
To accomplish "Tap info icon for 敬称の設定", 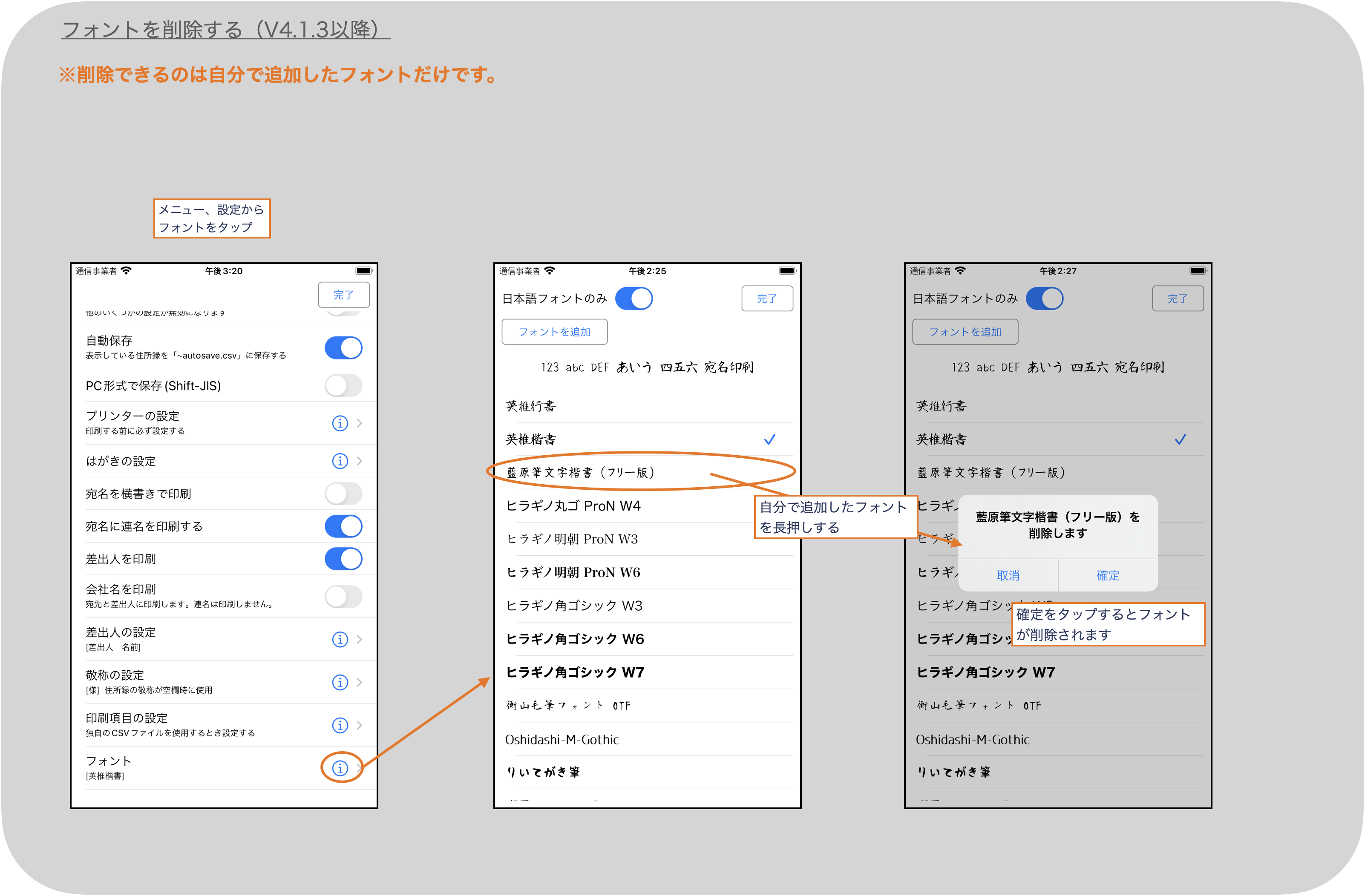I will point(340,682).
